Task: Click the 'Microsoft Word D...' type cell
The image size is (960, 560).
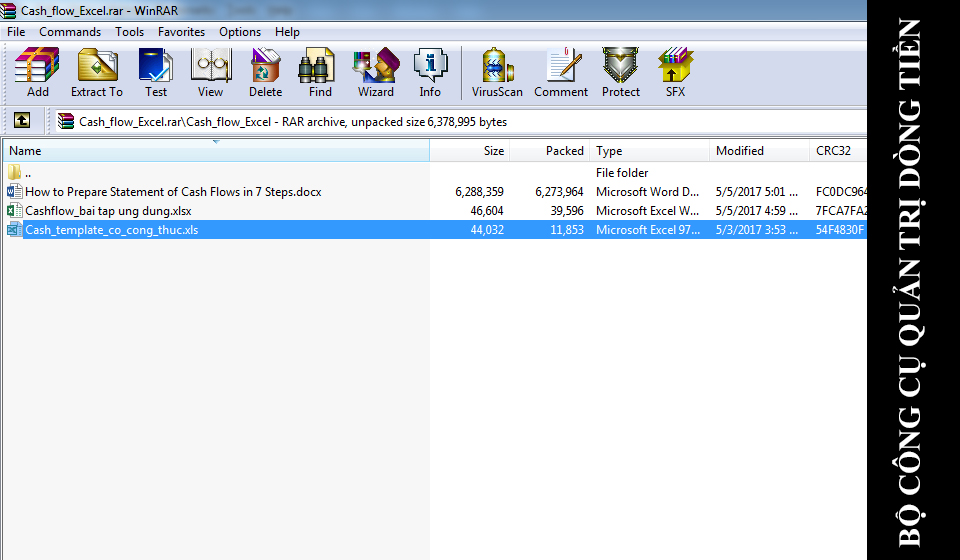Action: pos(648,192)
